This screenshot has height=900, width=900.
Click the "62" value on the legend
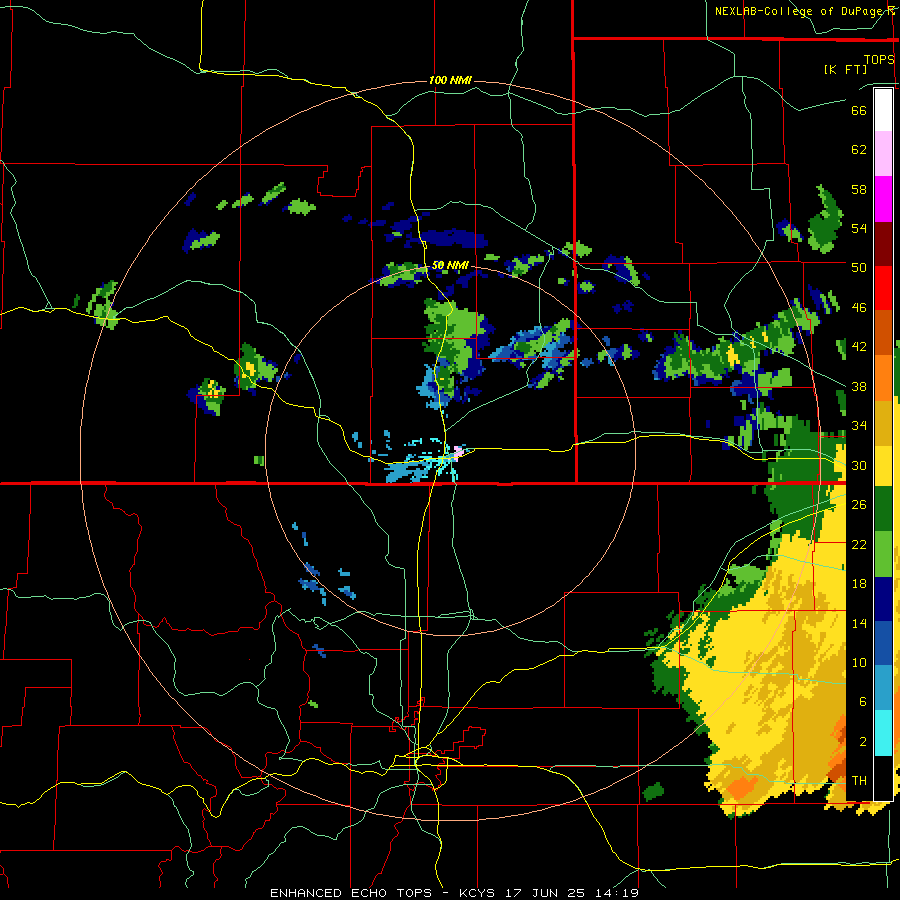(859, 150)
